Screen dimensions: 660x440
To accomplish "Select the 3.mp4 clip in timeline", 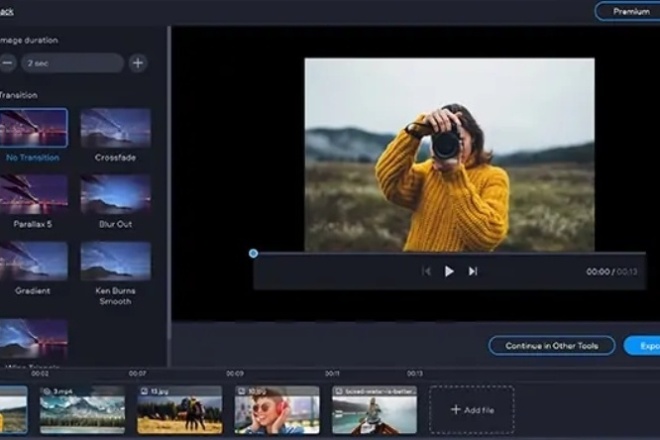I will [x=82, y=410].
